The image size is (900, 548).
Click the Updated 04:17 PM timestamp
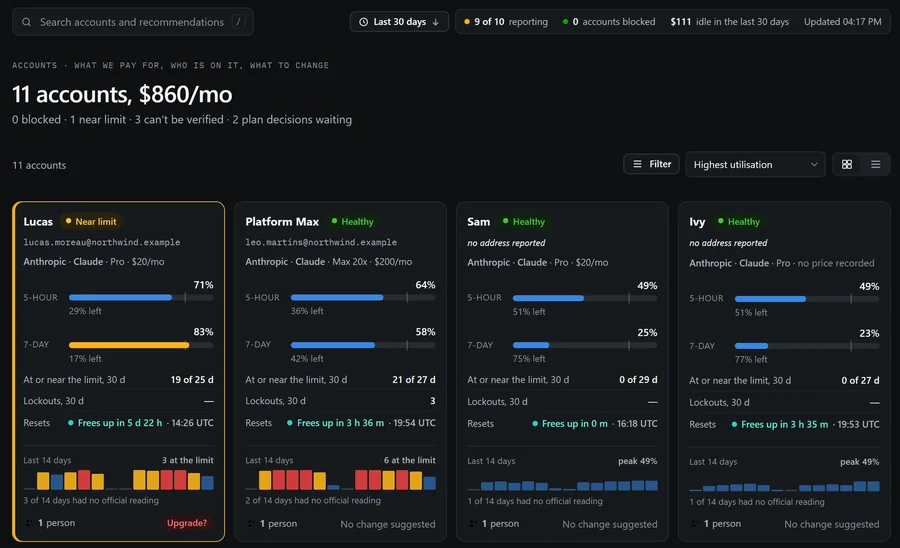(x=842, y=22)
